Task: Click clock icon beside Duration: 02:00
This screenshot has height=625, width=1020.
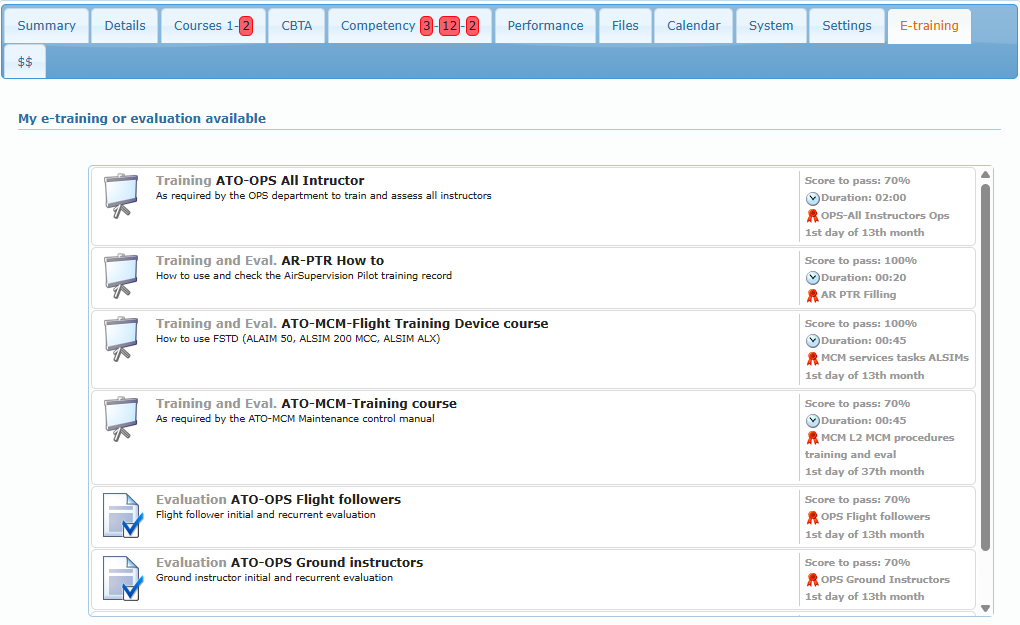Action: pyautogui.click(x=812, y=198)
